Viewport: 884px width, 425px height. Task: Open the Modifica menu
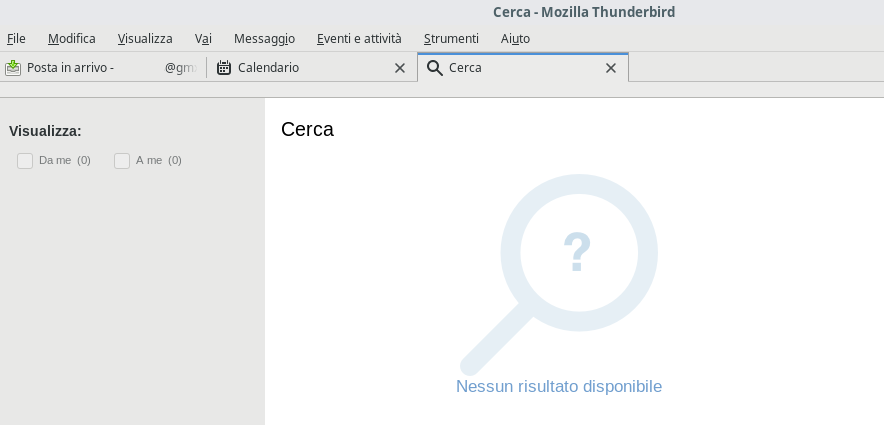(x=72, y=38)
